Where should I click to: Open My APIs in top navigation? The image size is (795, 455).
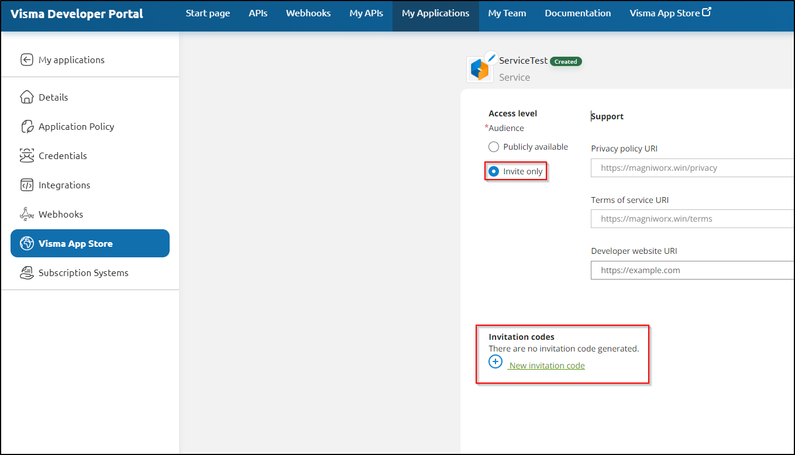tap(366, 13)
